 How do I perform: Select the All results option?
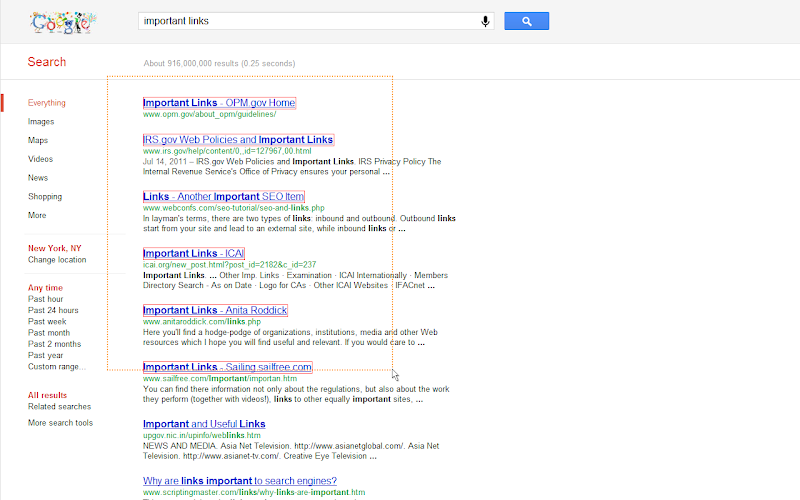click(47, 395)
